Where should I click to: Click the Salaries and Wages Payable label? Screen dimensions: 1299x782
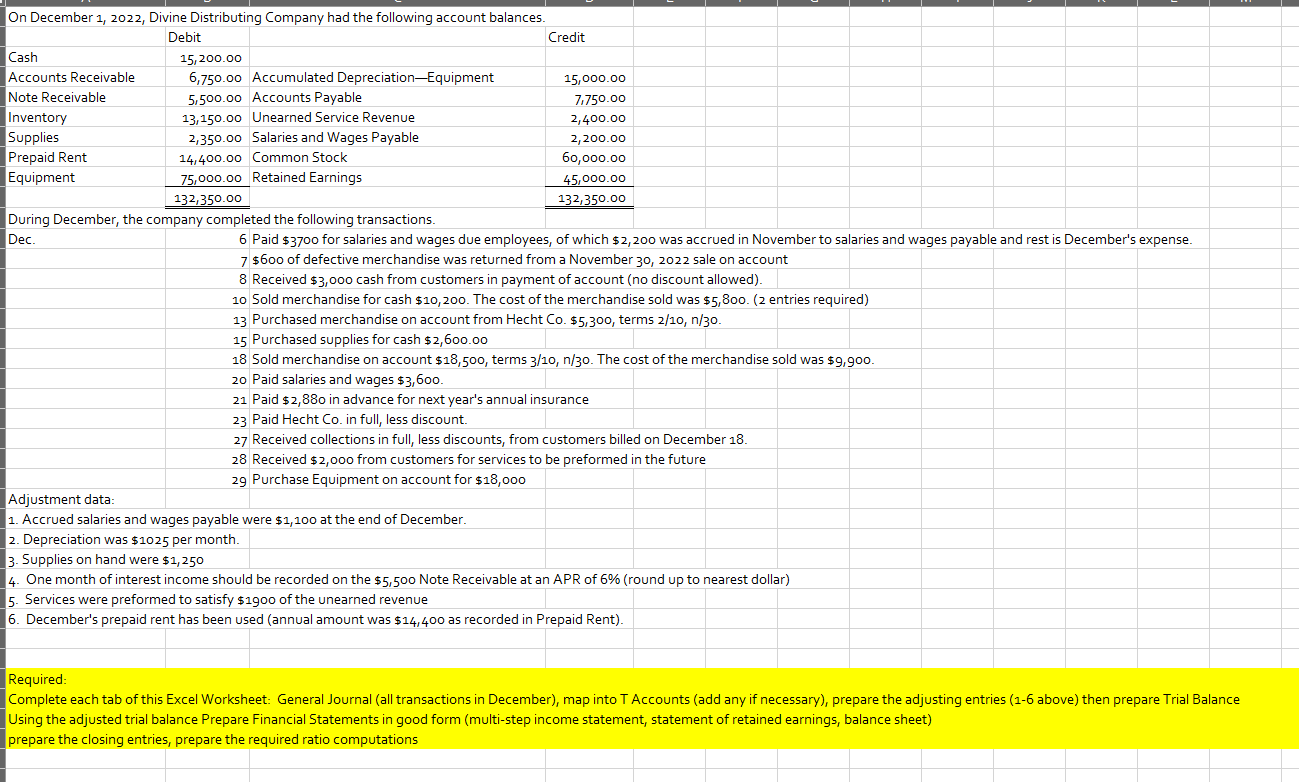pos(335,137)
